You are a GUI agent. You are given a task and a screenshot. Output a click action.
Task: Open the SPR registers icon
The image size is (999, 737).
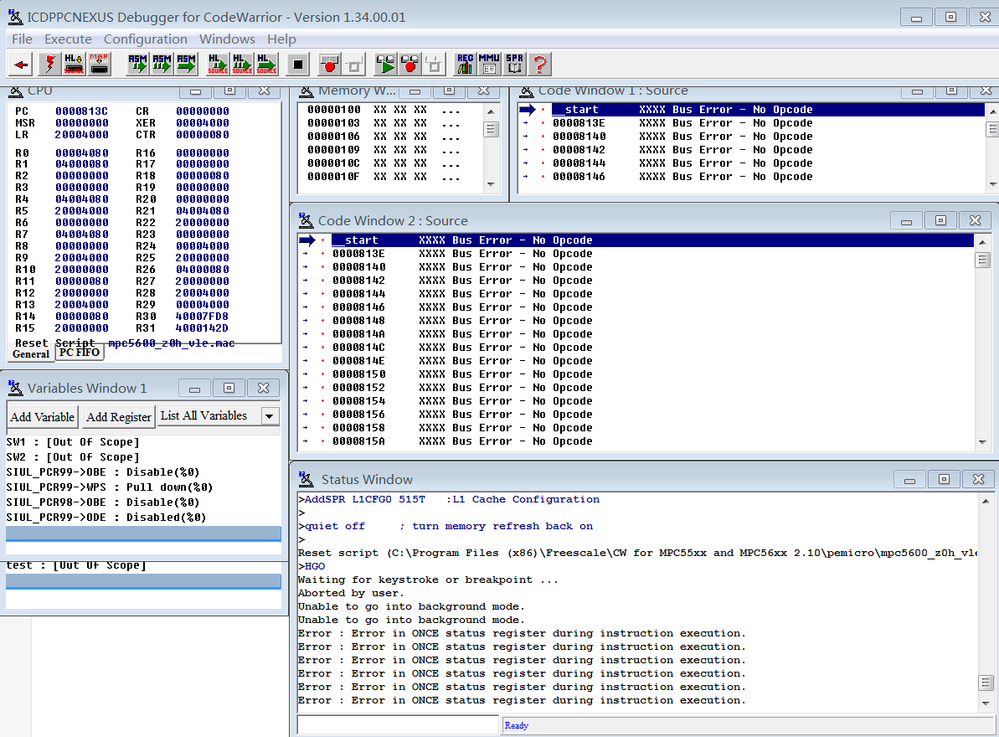click(514, 64)
